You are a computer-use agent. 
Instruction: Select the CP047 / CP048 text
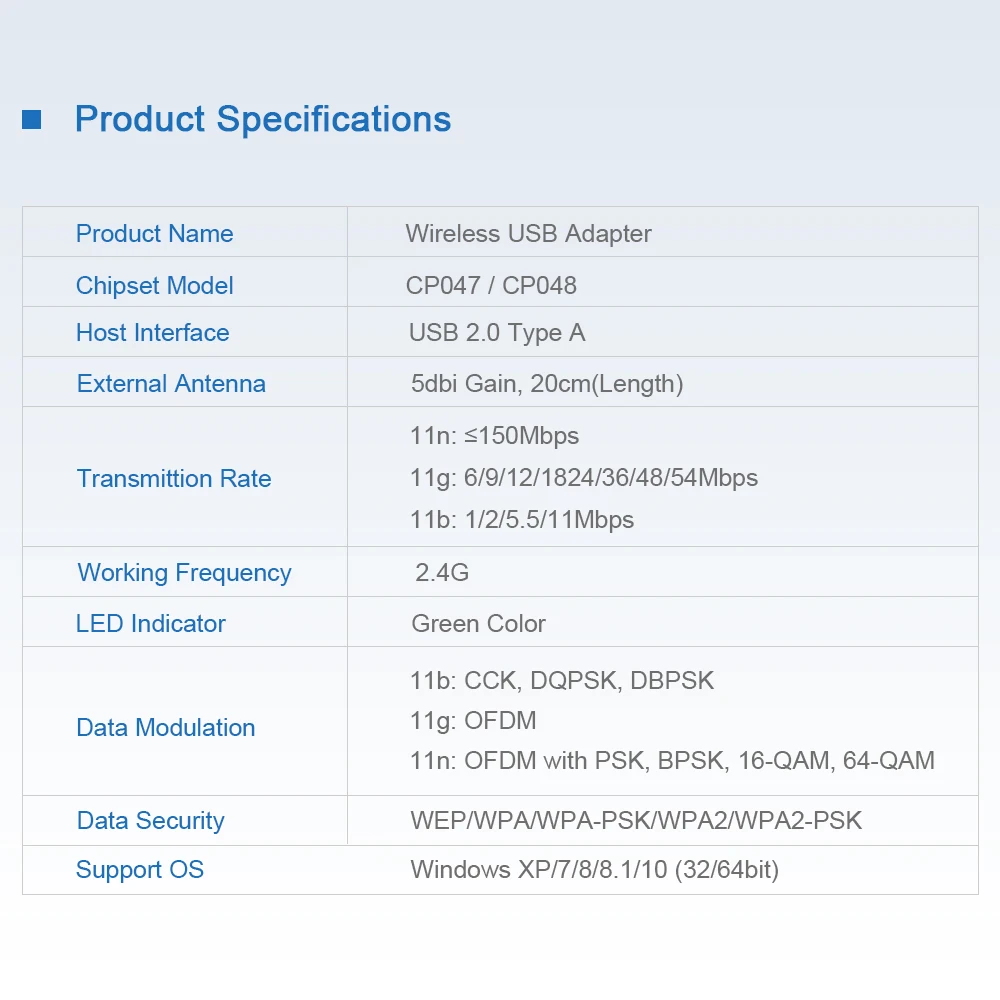click(491, 285)
